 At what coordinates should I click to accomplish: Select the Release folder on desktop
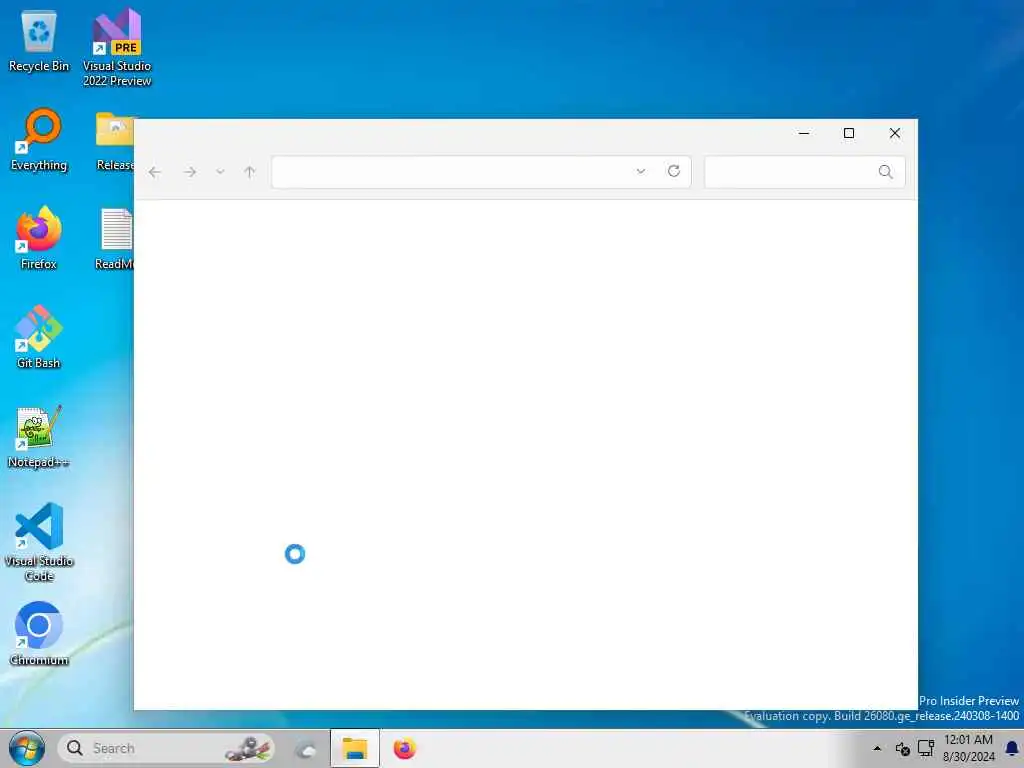click(x=115, y=140)
